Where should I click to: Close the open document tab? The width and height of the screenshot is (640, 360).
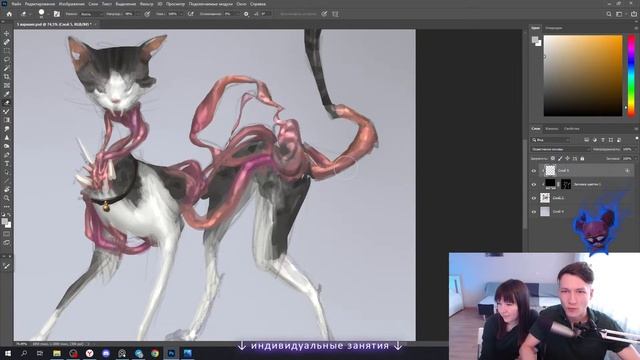click(95, 24)
